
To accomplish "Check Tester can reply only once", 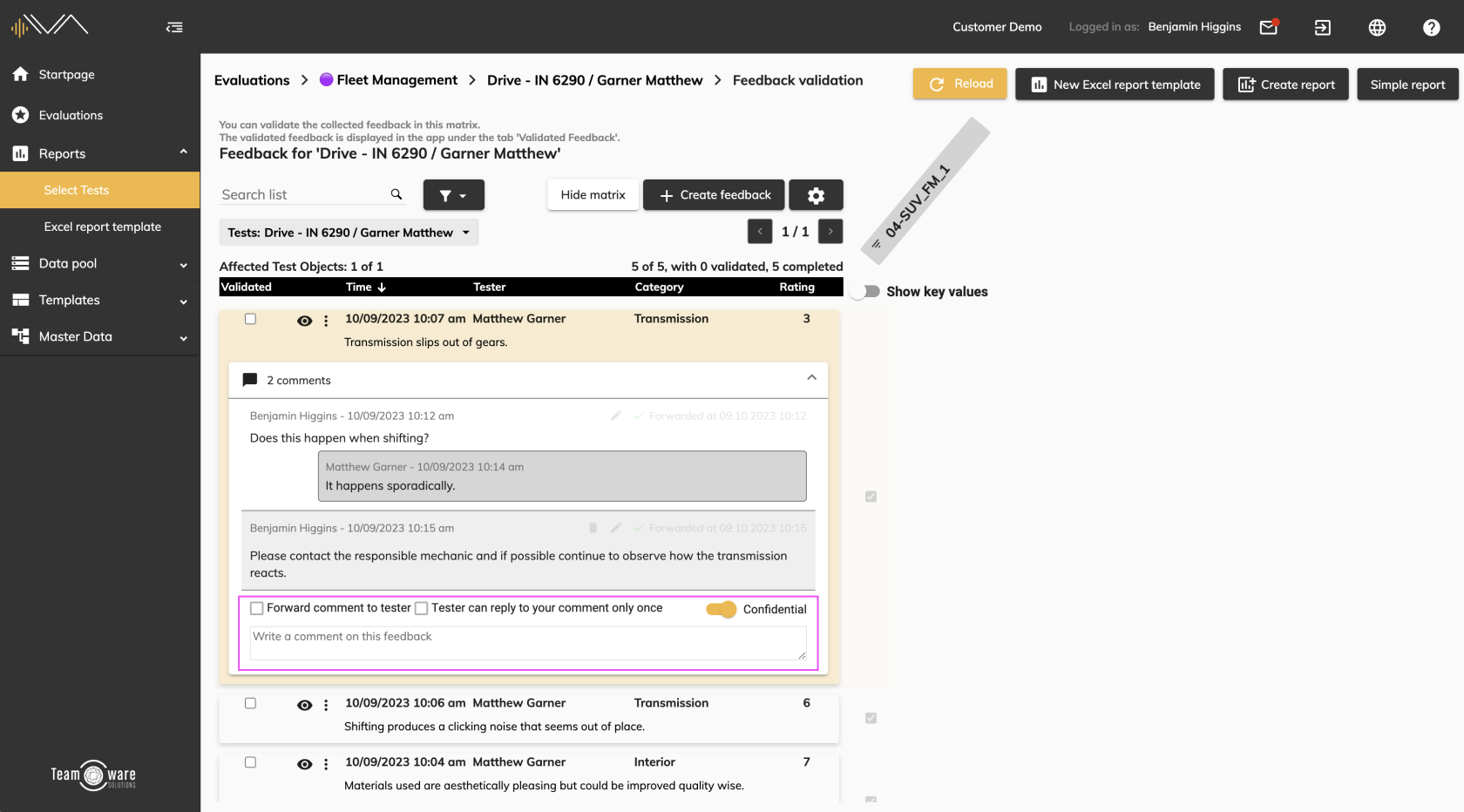I will point(421,608).
